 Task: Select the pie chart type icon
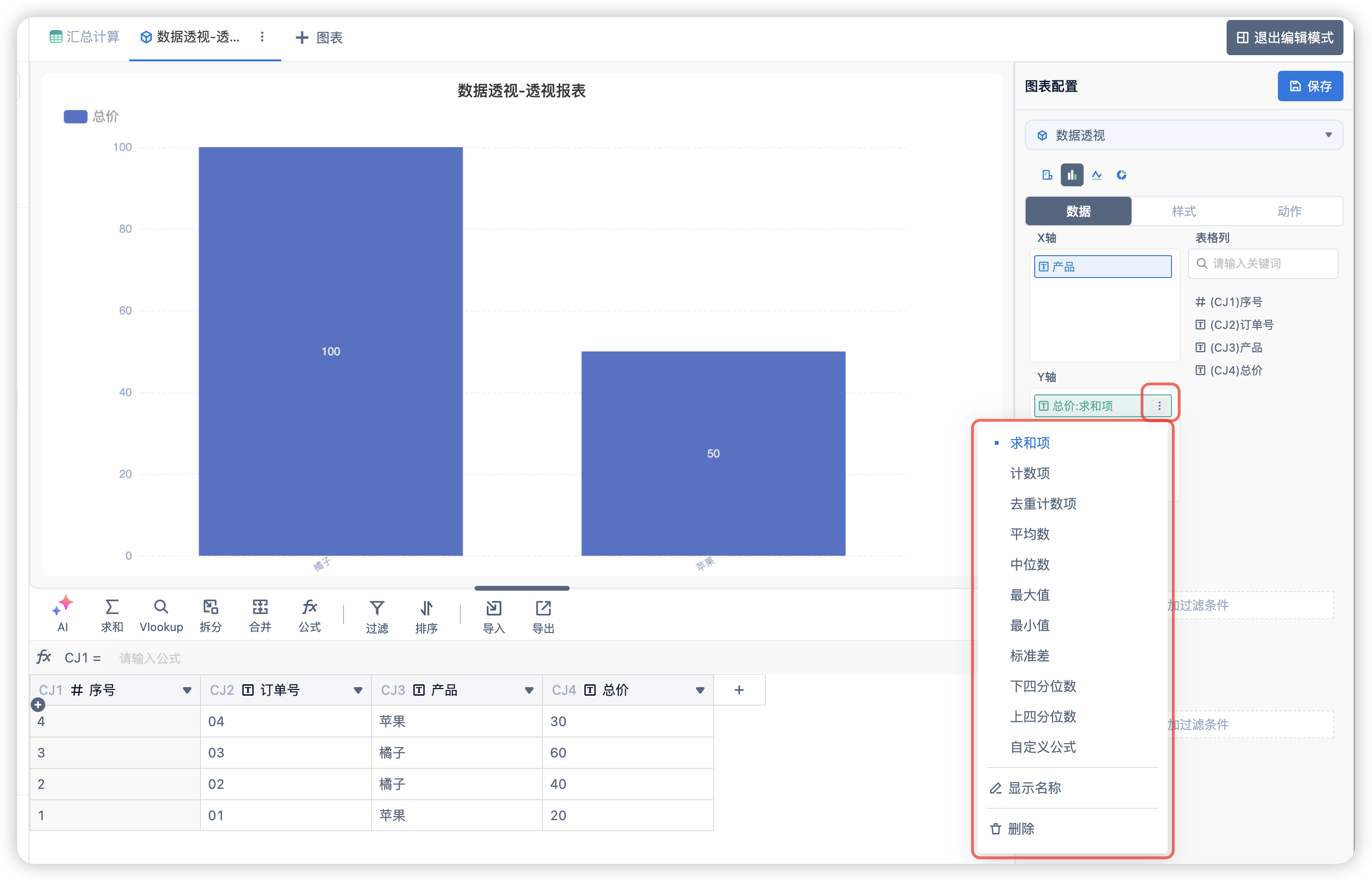point(1122,175)
